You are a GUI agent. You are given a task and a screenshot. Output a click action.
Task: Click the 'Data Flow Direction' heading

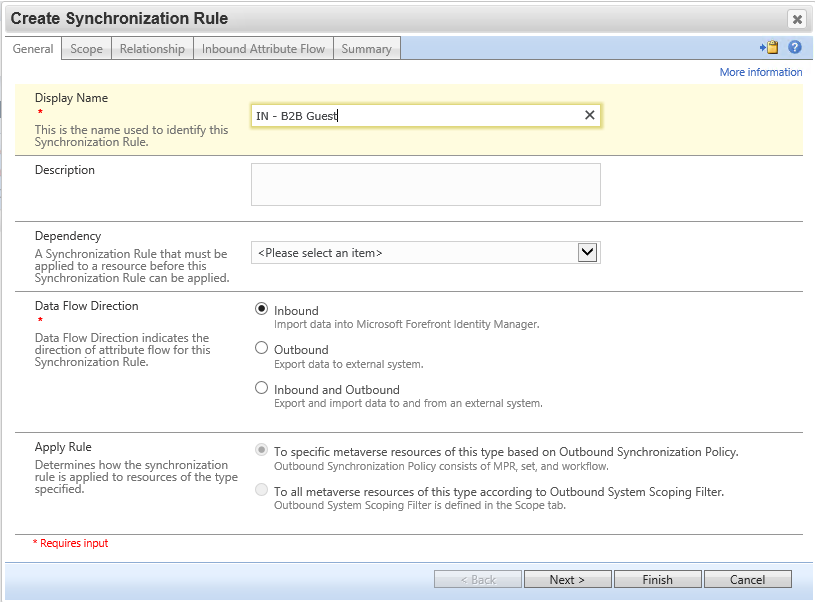tap(87, 306)
